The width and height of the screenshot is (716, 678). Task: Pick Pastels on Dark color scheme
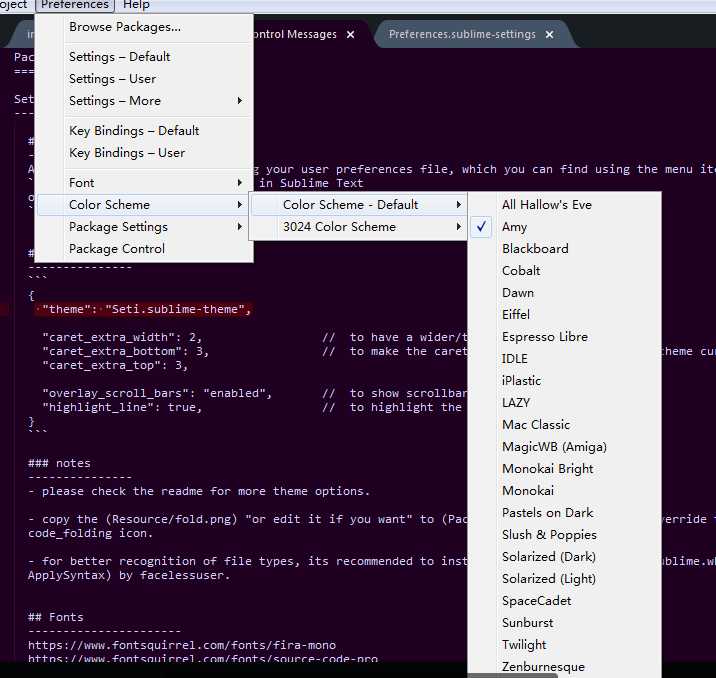[564, 512]
